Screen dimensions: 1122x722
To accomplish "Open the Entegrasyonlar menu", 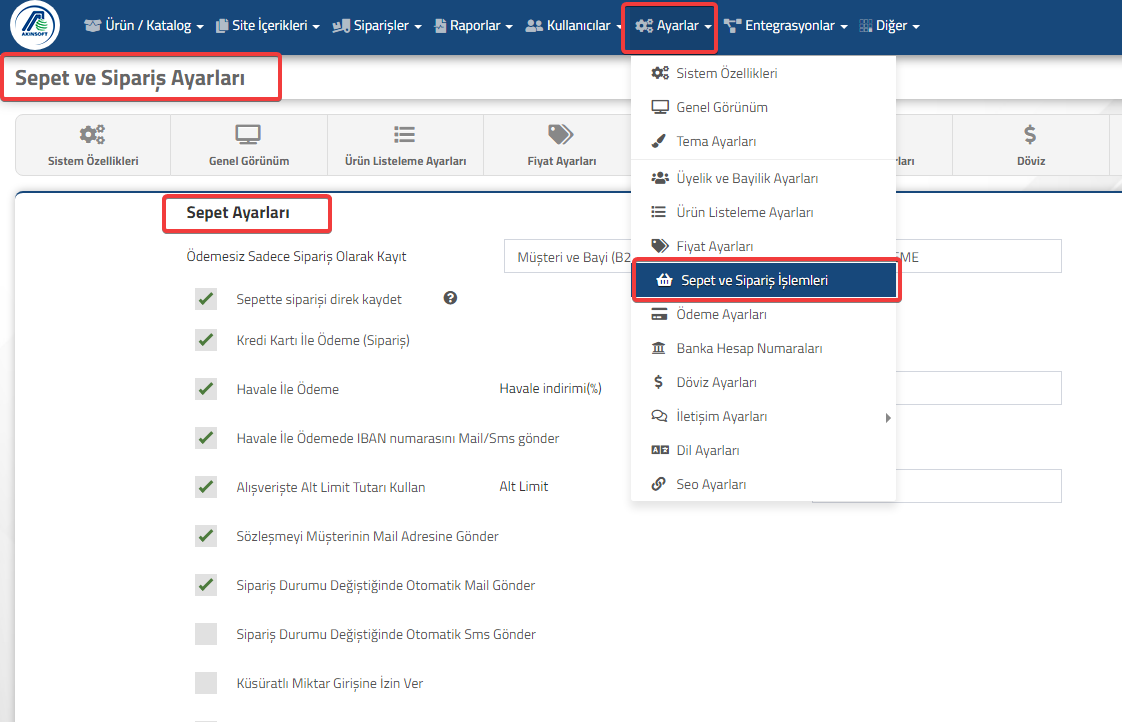I will coord(786,26).
